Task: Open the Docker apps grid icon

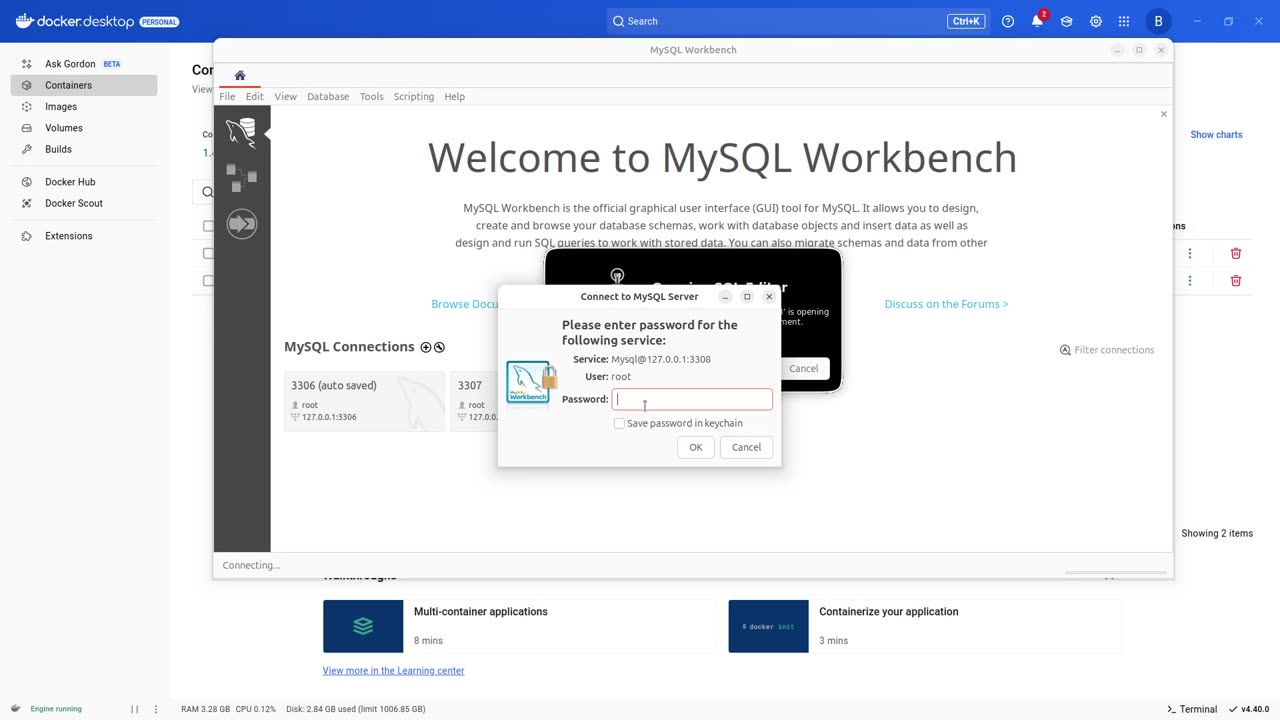Action: point(1124,21)
